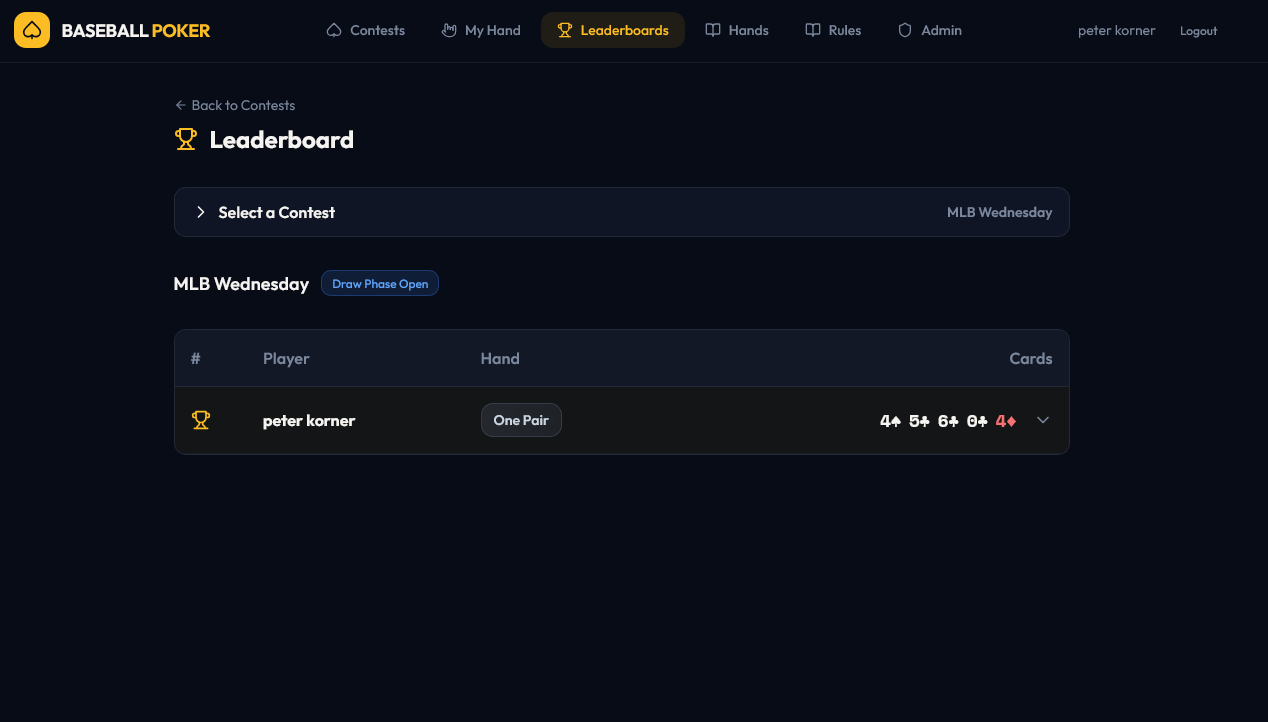The width and height of the screenshot is (1268, 722).
Task: Go to the Contests nav tab
Action: [x=366, y=30]
